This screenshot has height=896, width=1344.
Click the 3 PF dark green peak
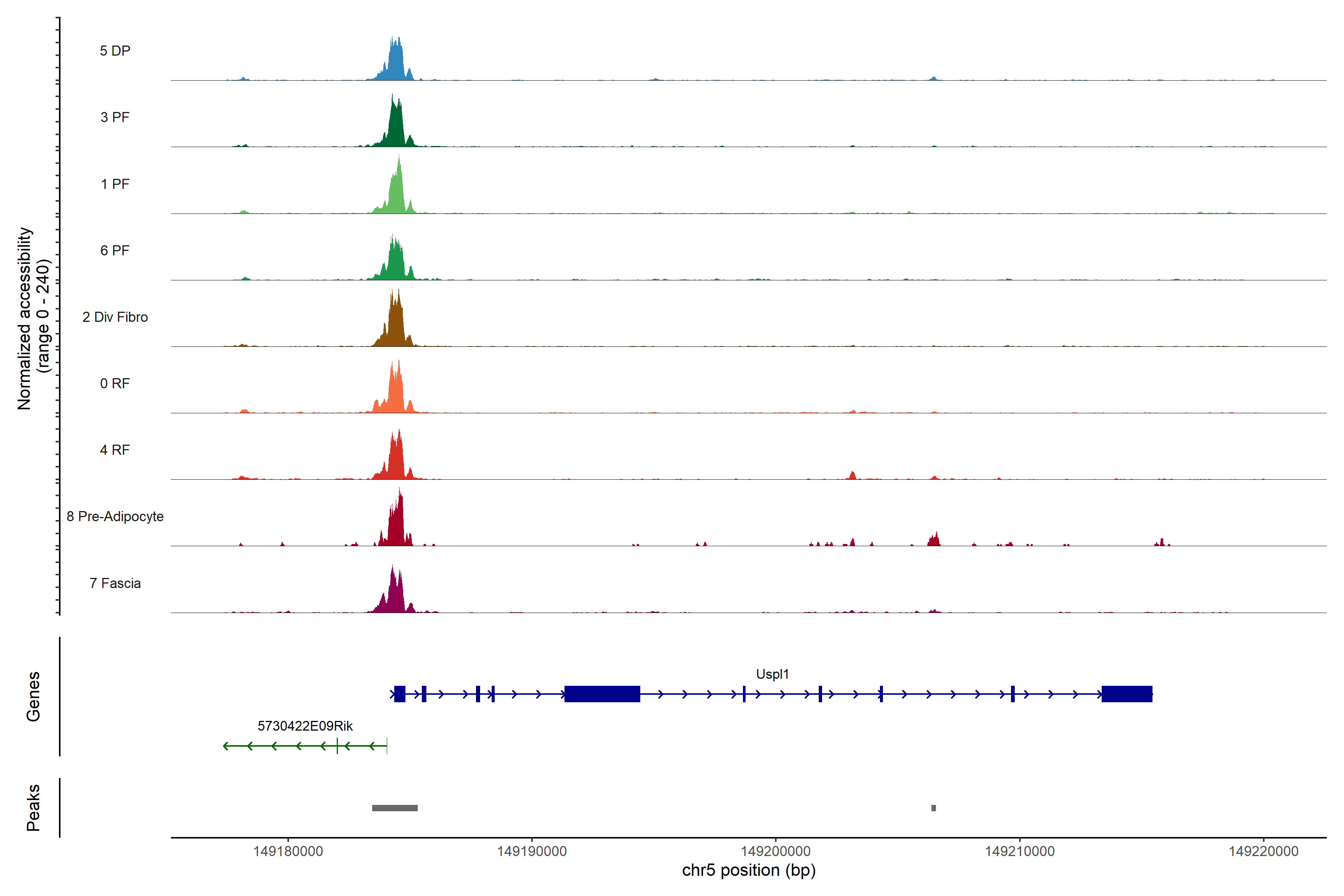[395, 128]
